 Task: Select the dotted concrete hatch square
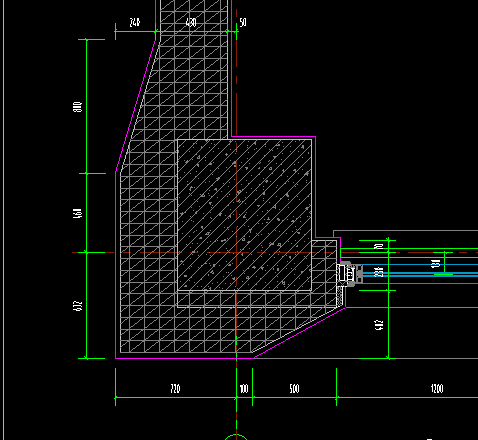[x=244, y=215]
